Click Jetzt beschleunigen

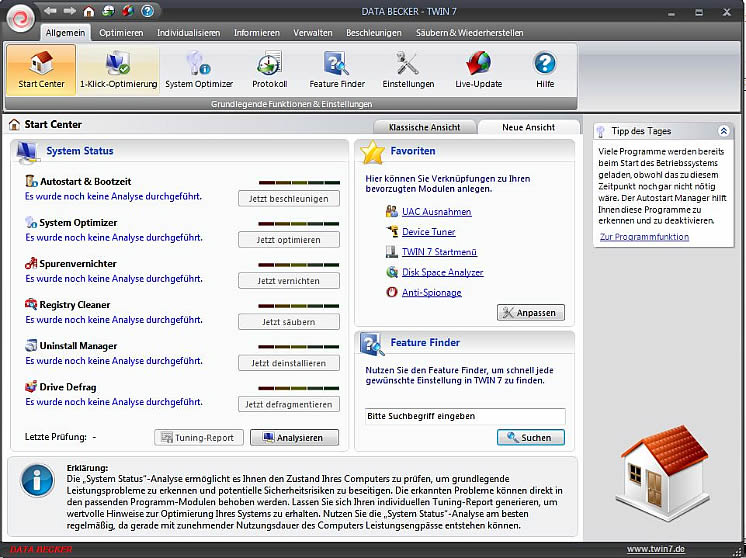(289, 199)
